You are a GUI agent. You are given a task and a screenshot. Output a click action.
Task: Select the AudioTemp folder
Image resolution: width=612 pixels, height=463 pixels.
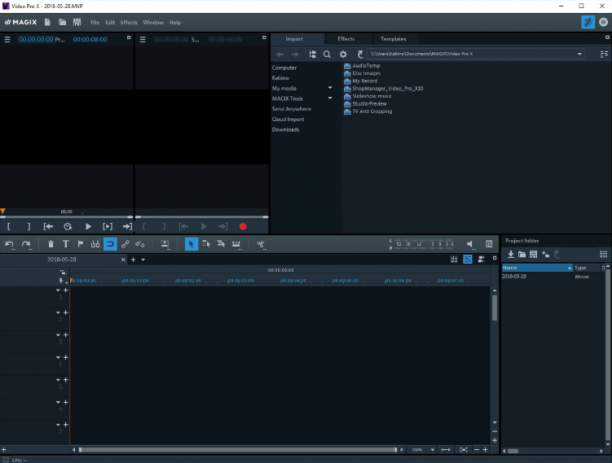coord(362,66)
